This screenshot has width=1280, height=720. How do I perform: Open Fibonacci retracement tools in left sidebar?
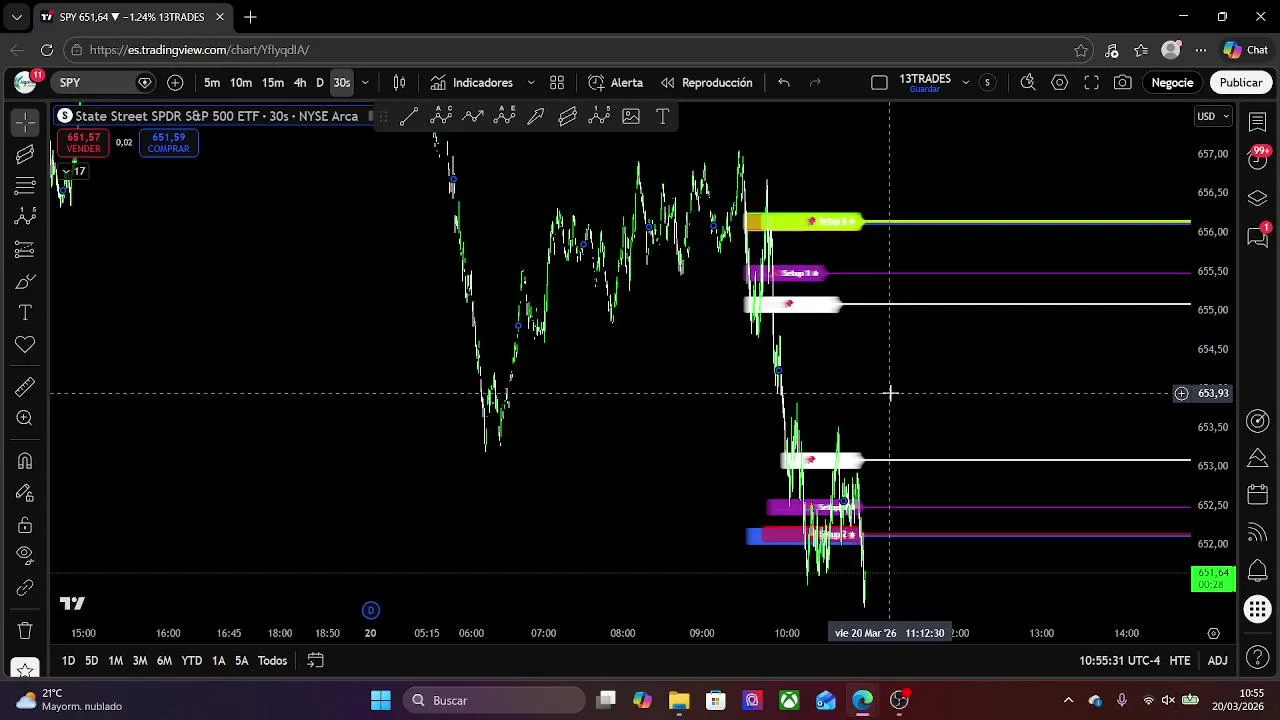point(25,186)
